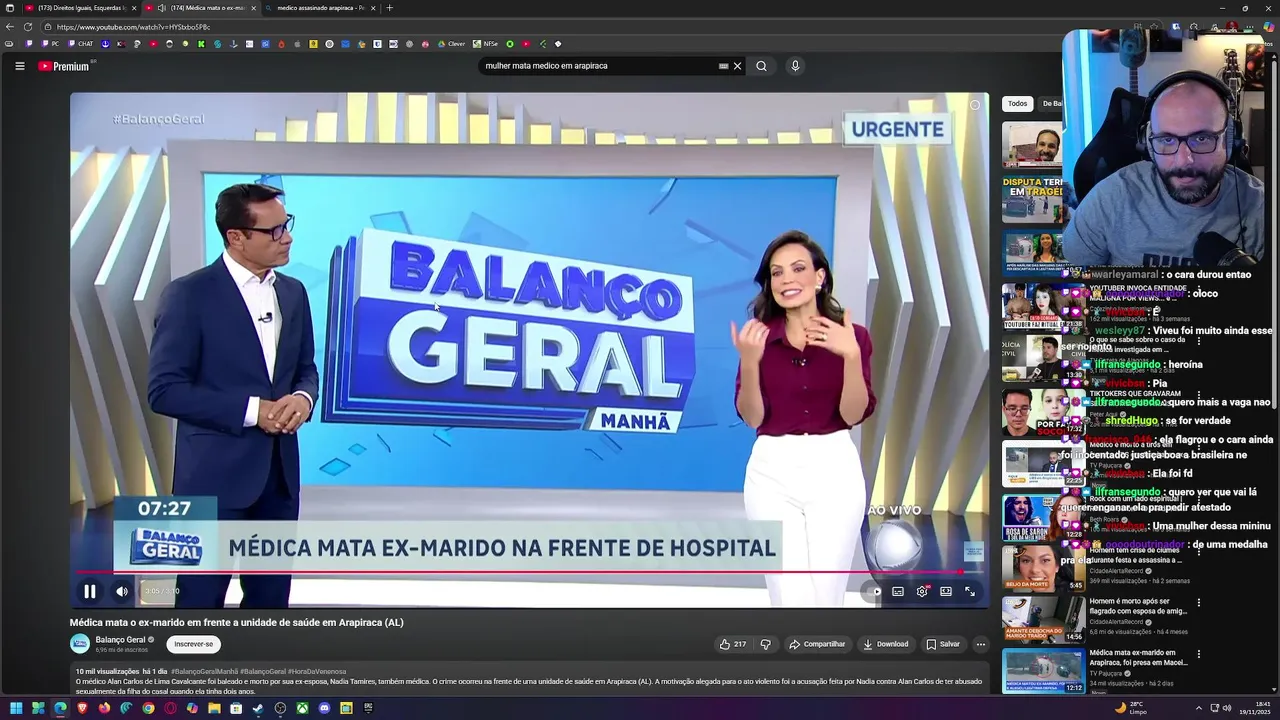This screenshot has height=720, width=1280.
Task: Select the 'Todos' filter chip
Action: (x=1017, y=104)
